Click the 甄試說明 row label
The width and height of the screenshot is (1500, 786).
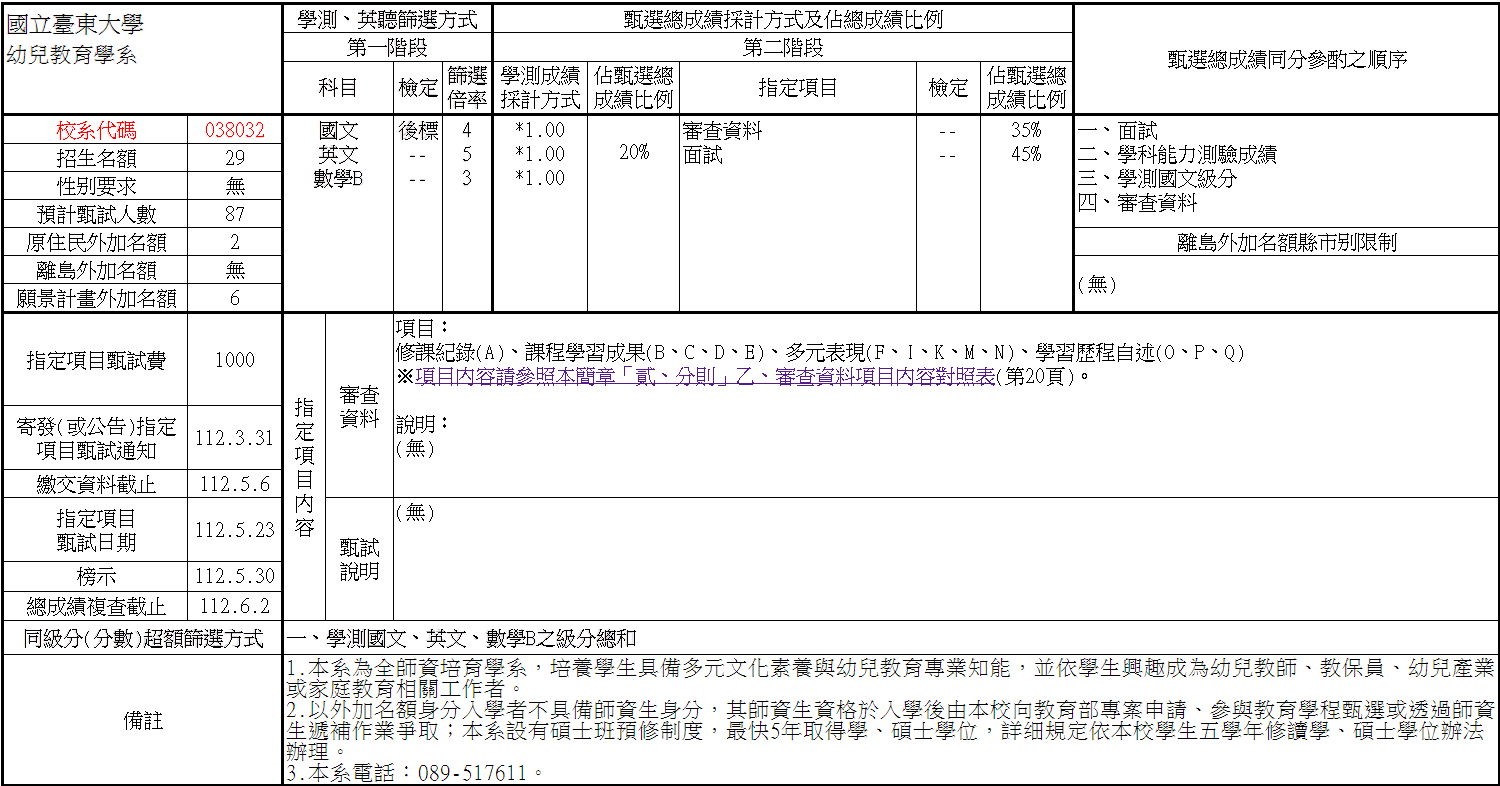tap(359, 559)
